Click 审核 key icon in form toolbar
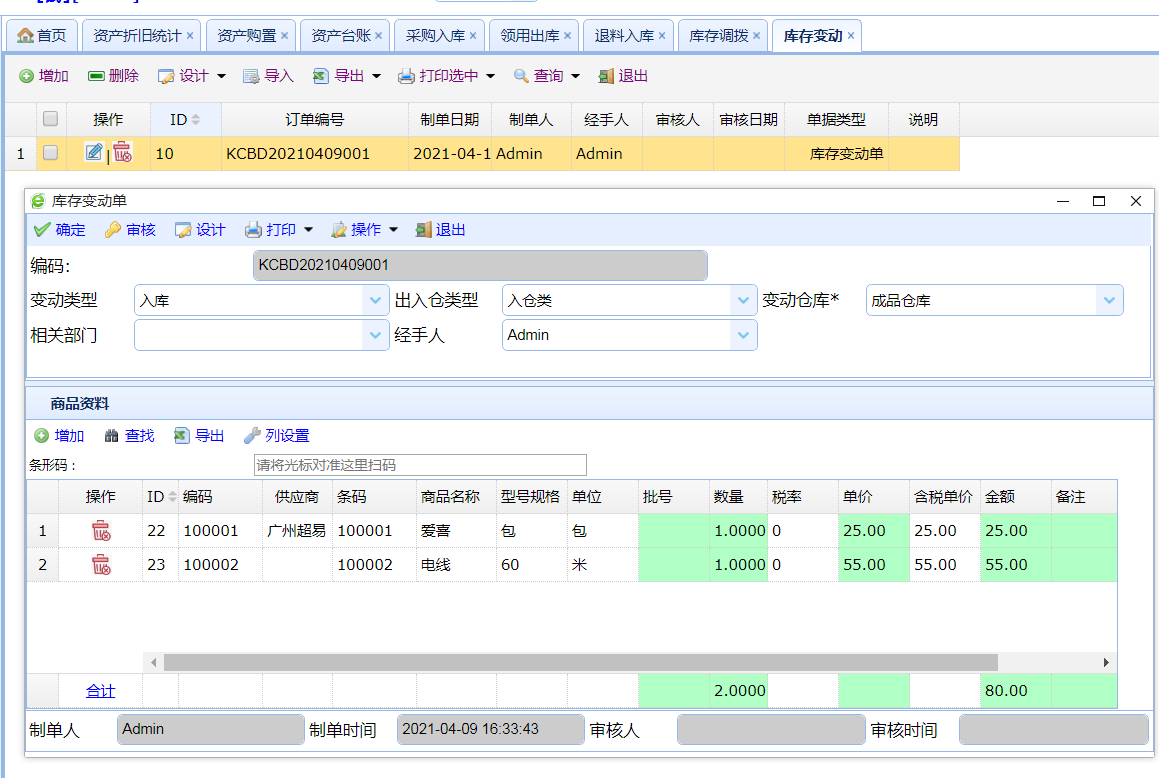 (130, 230)
